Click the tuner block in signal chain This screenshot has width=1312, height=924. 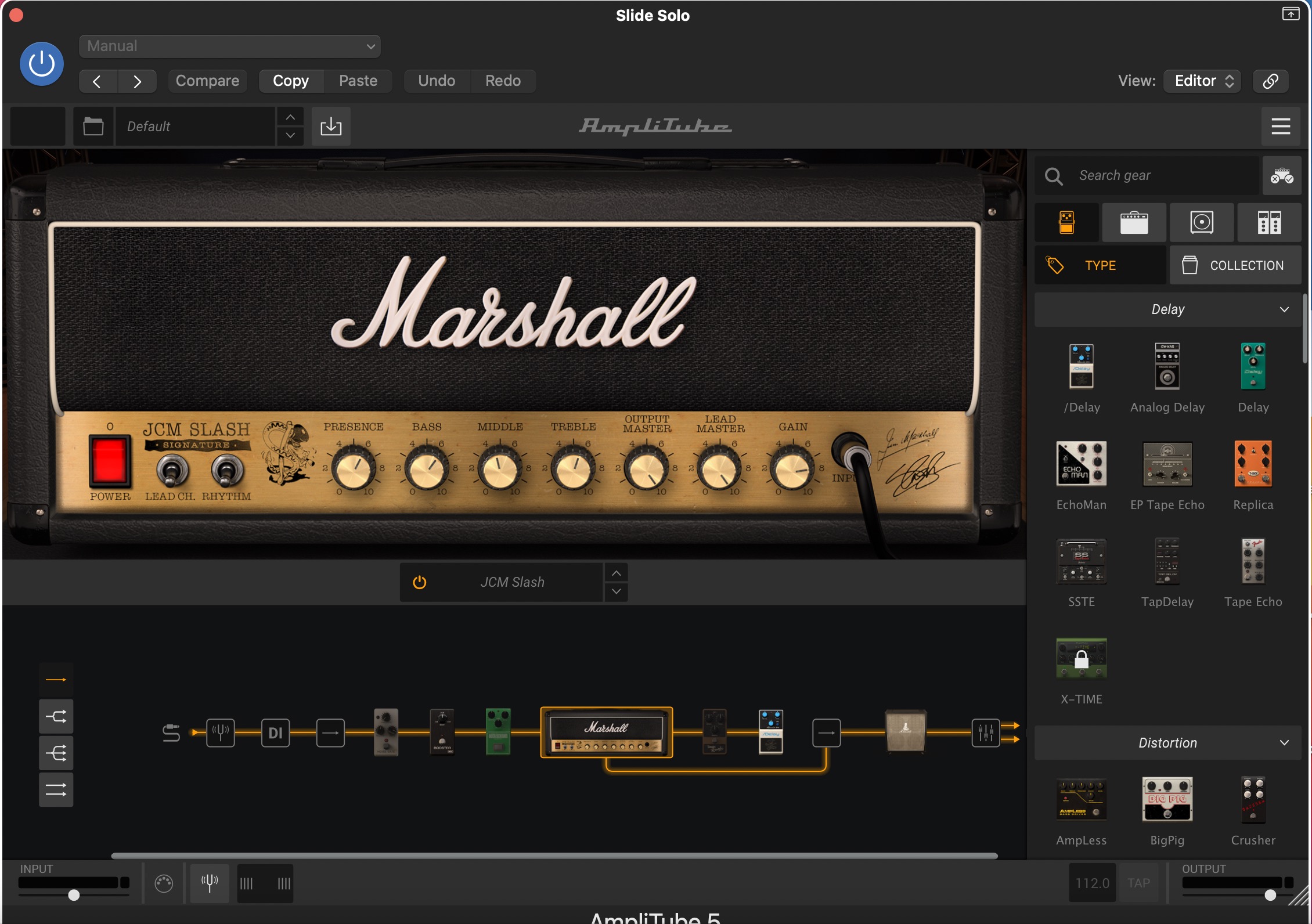(x=221, y=732)
